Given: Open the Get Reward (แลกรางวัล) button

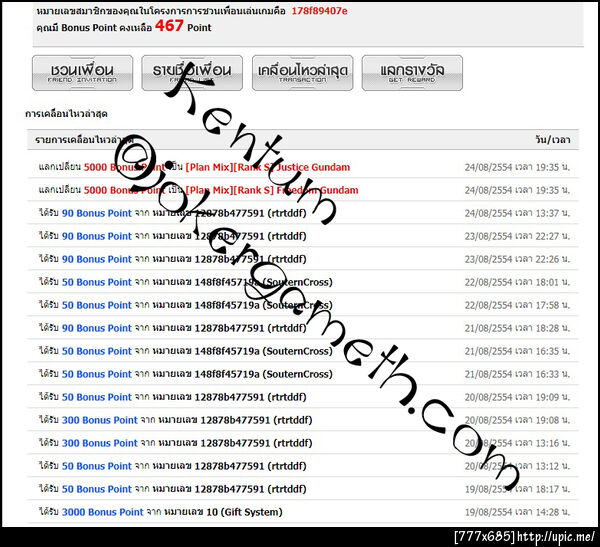Looking at the screenshot, I should 412,73.
